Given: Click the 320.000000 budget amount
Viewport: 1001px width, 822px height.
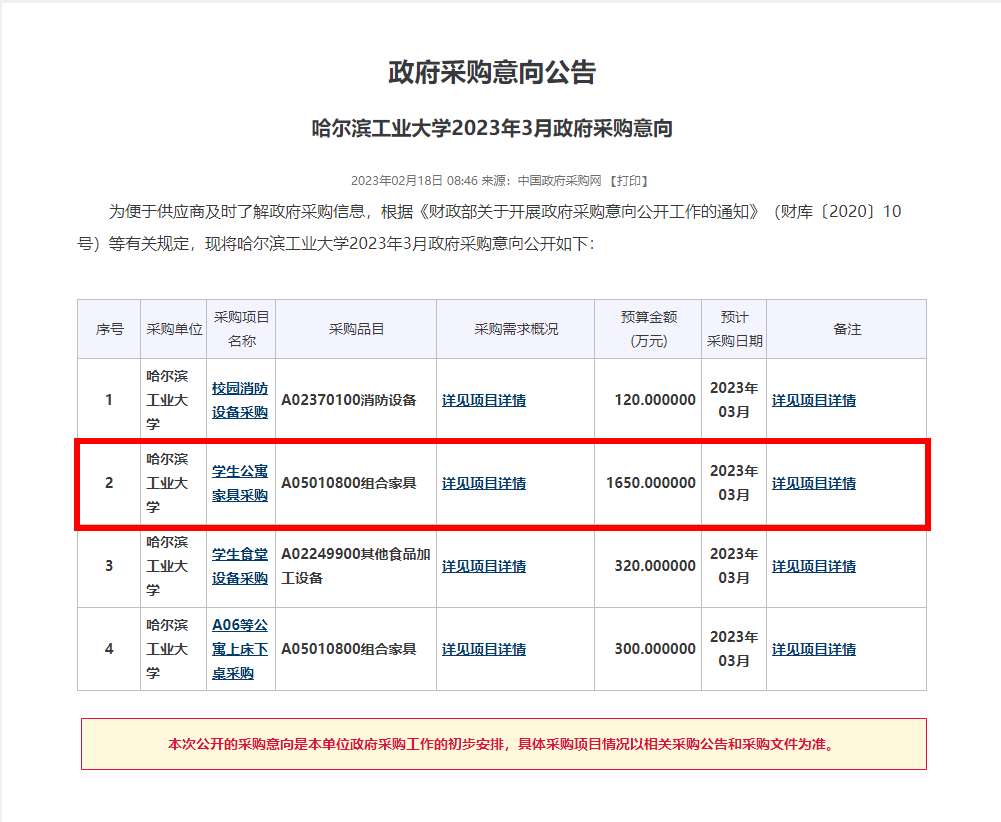Looking at the screenshot, I should [655, 566].
